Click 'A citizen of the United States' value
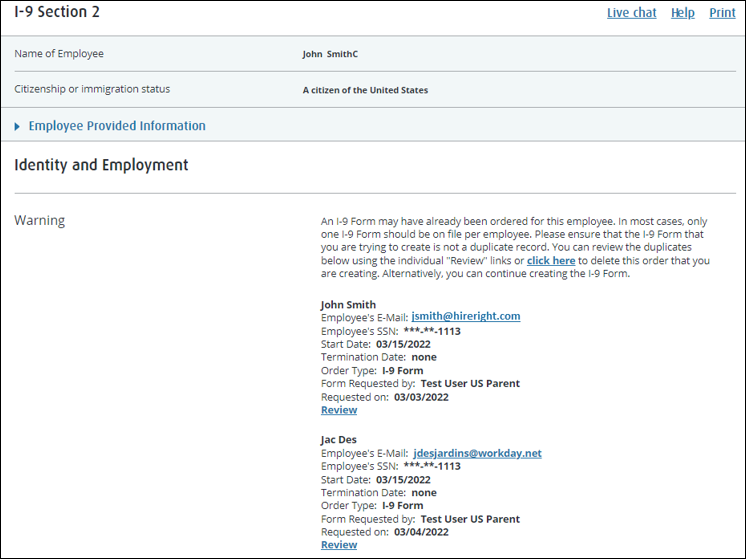 click(x=365, y=90)
